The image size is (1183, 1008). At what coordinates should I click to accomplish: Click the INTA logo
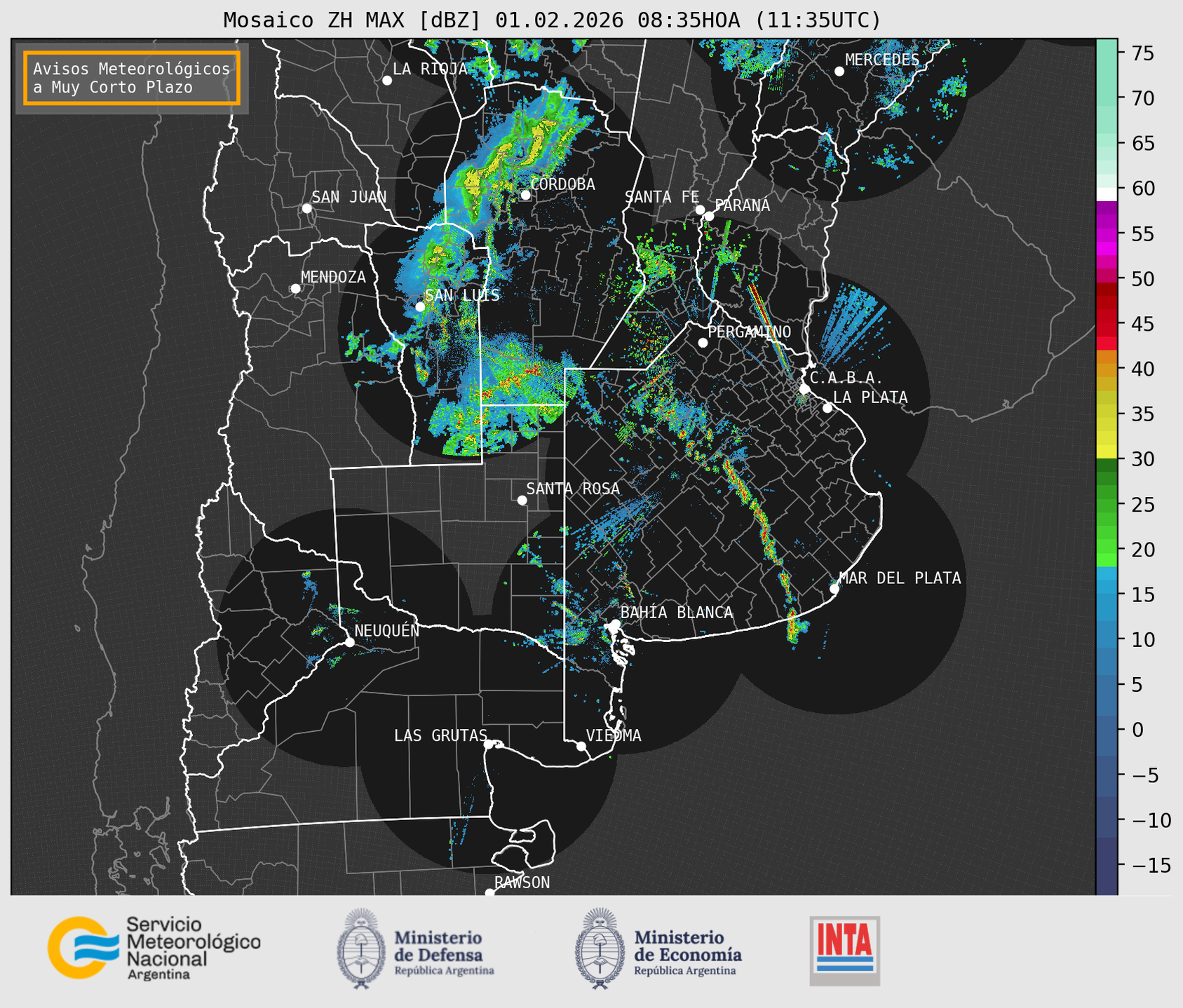[x=844, y=950]
